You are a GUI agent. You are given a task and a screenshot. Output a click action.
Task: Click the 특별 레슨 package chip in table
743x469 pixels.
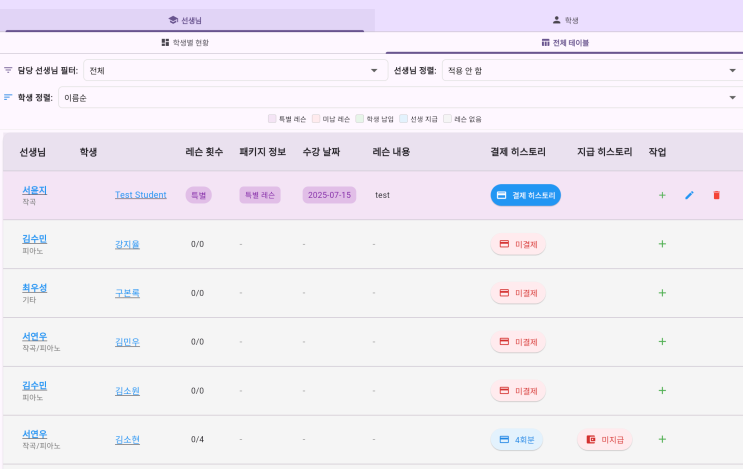260,195
